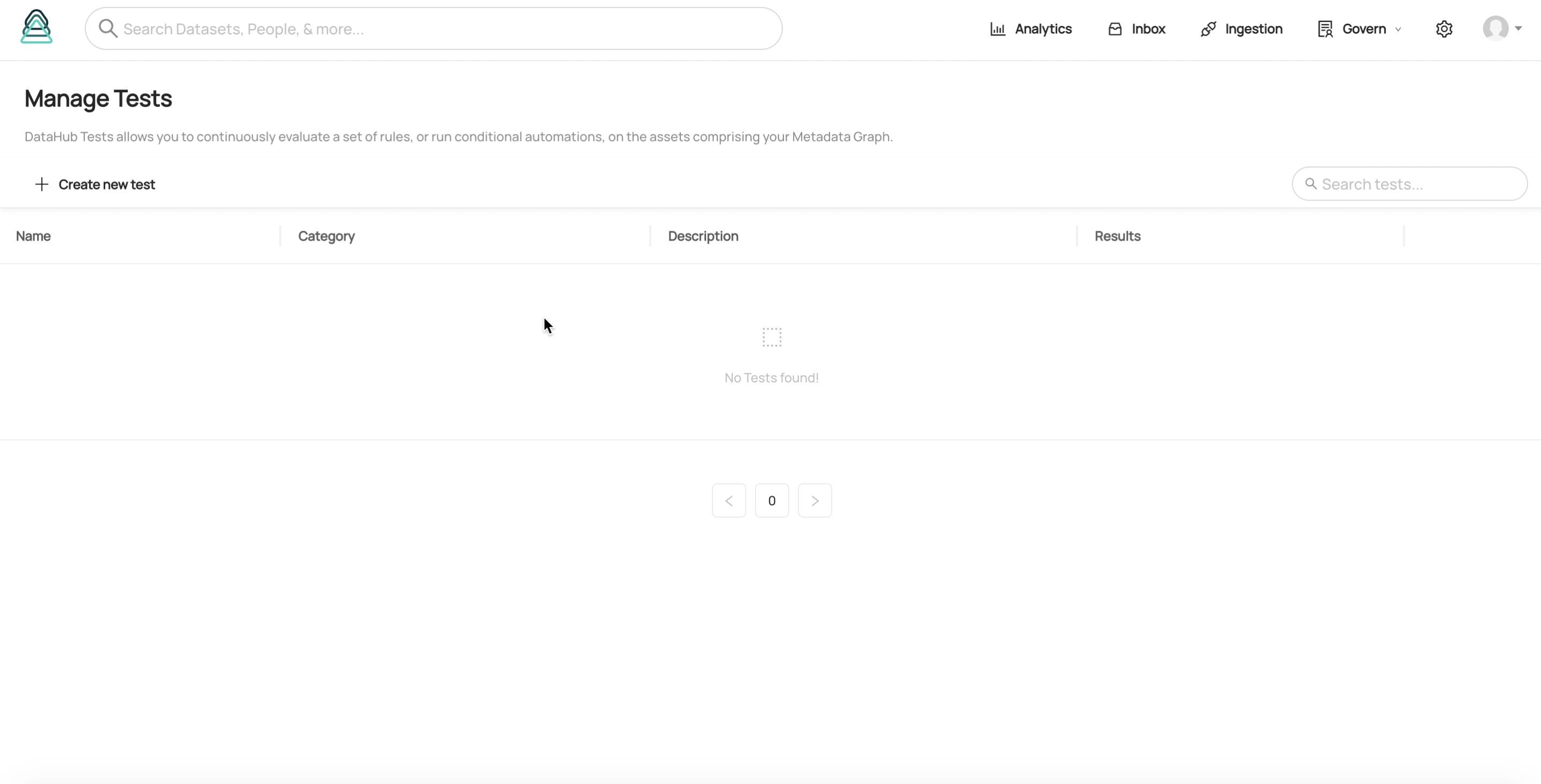1541x784 pixels.
Task: Expand the Govern dropdown chevron
Action: 1398,29
